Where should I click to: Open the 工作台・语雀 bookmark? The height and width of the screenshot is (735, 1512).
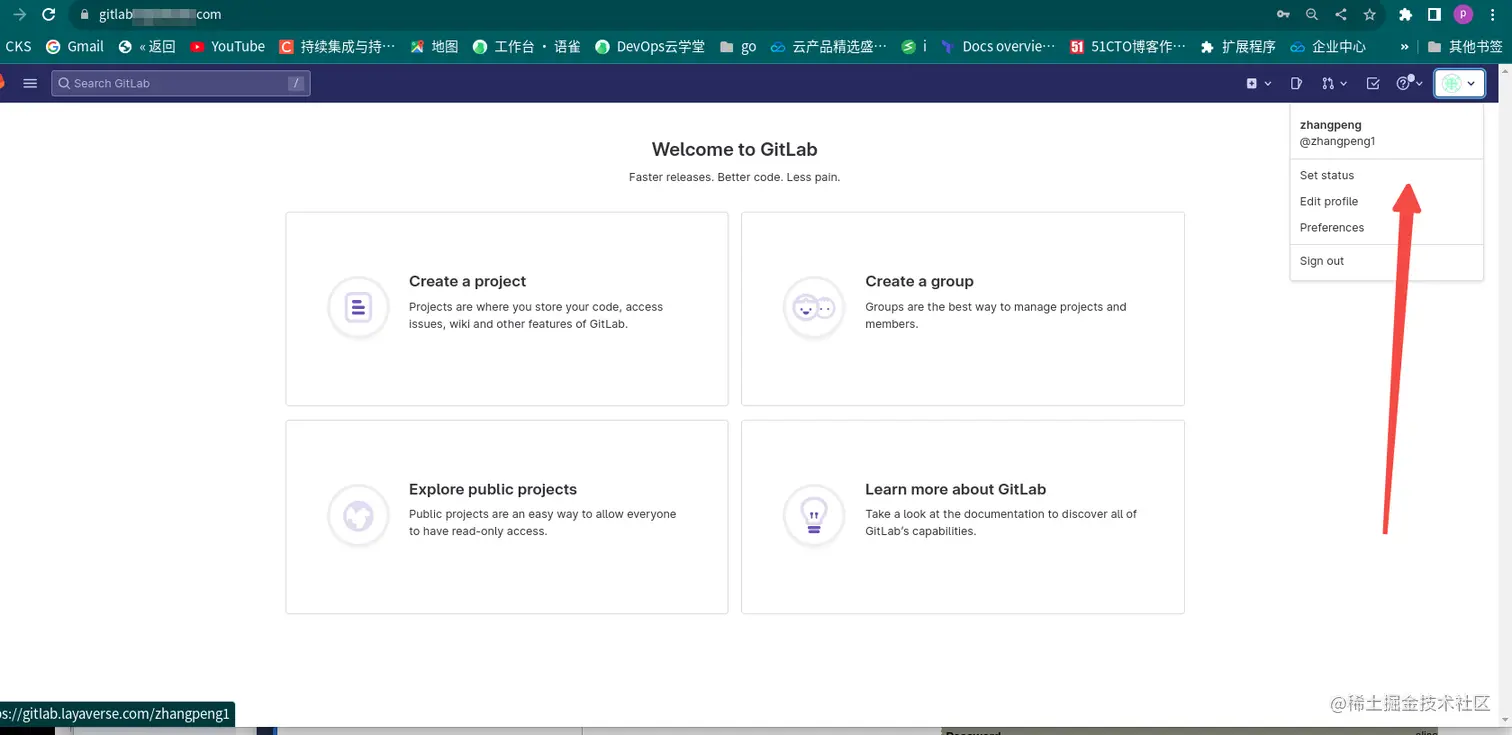coord(526,46)
